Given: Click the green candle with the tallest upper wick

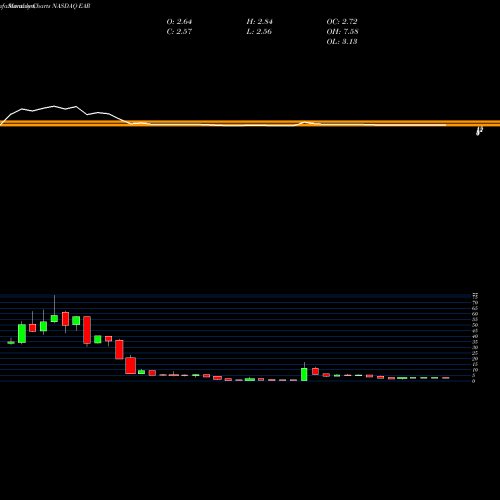Looking at the screenshot, I should click(54, 318).
